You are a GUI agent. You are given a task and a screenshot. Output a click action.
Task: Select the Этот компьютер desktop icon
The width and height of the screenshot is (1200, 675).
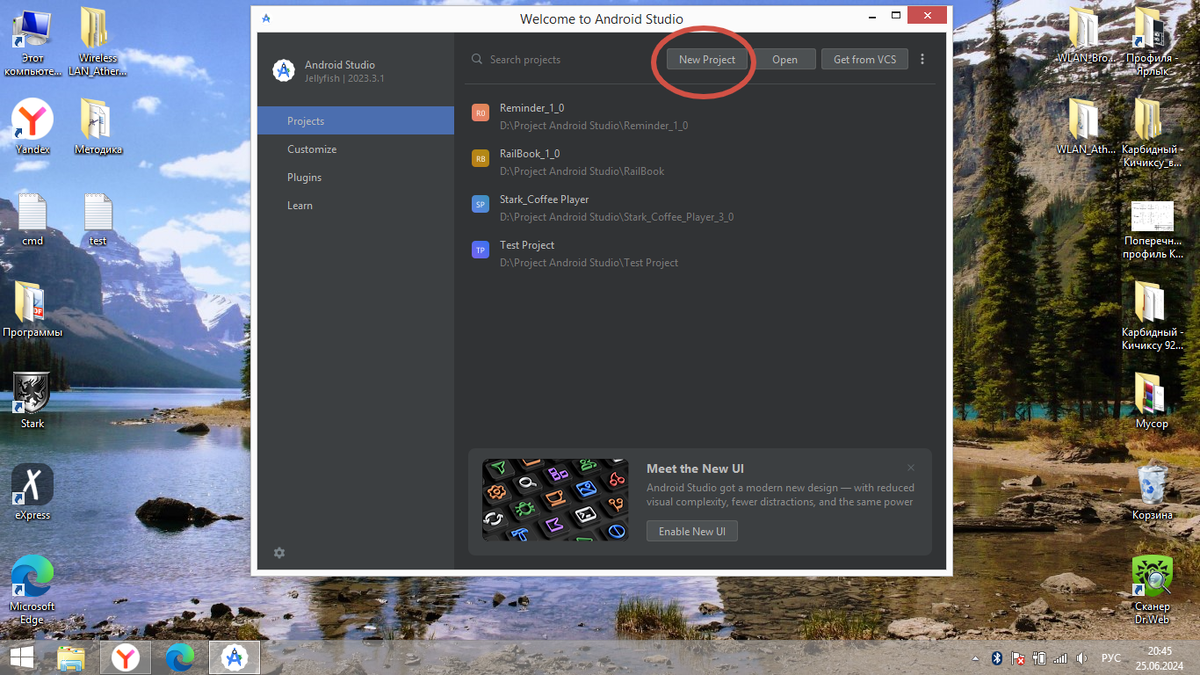coord(33,43)
